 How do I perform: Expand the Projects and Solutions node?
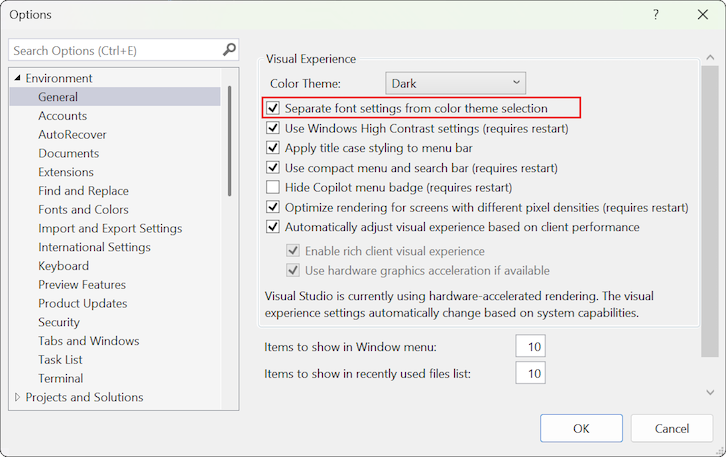17,397
